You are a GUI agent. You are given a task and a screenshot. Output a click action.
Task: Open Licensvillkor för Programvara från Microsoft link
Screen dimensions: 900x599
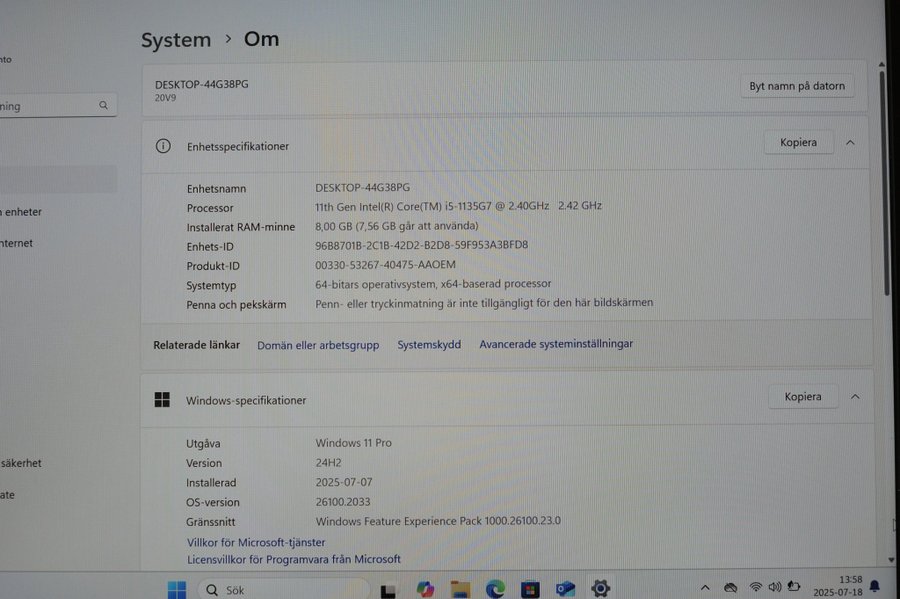pos(294,559)
